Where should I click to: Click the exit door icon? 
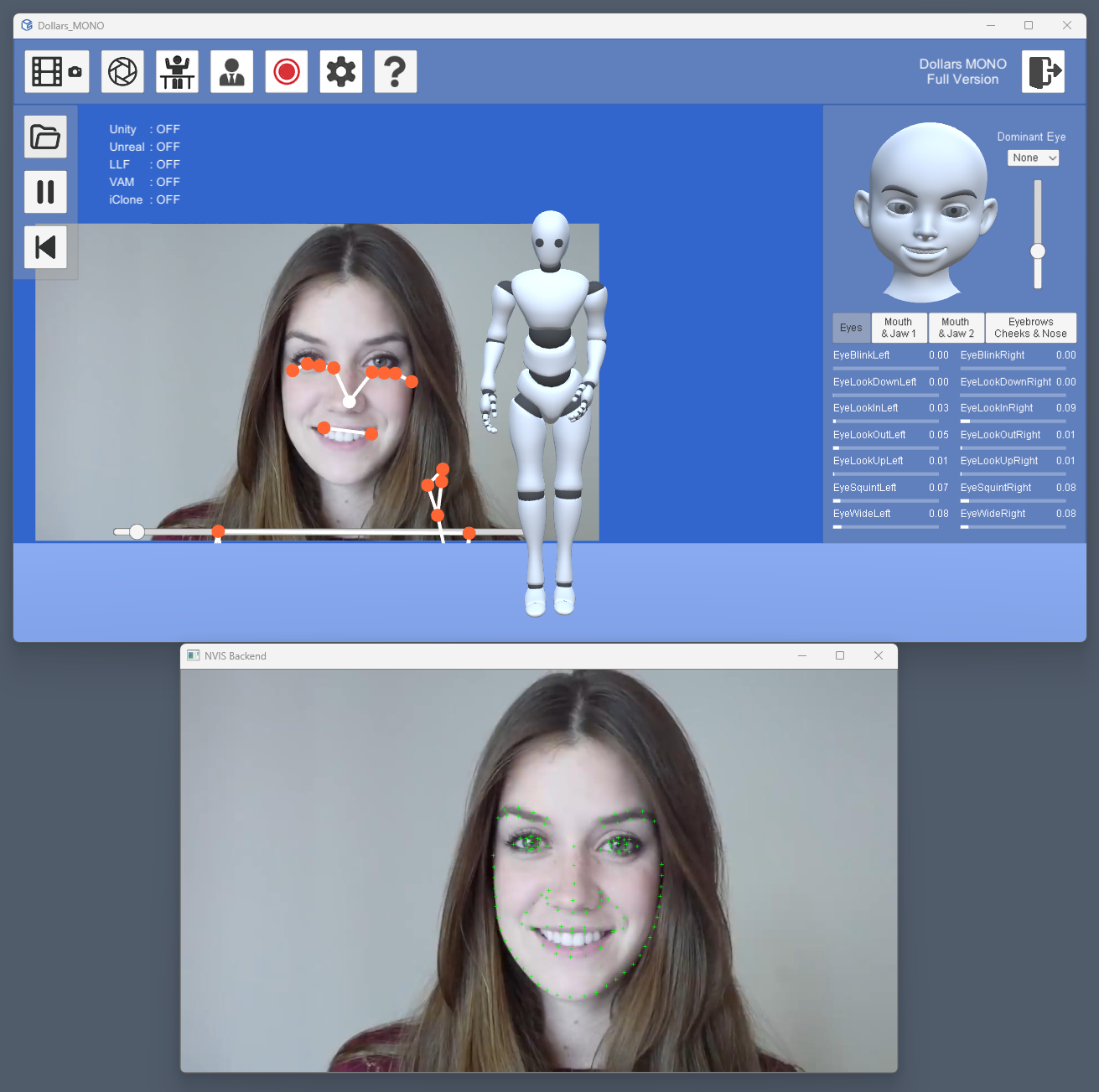[x=1043, y=72]
